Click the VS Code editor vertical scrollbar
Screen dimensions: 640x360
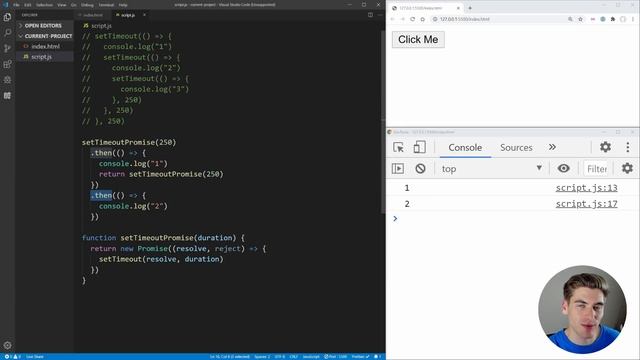tap(382, 122)
